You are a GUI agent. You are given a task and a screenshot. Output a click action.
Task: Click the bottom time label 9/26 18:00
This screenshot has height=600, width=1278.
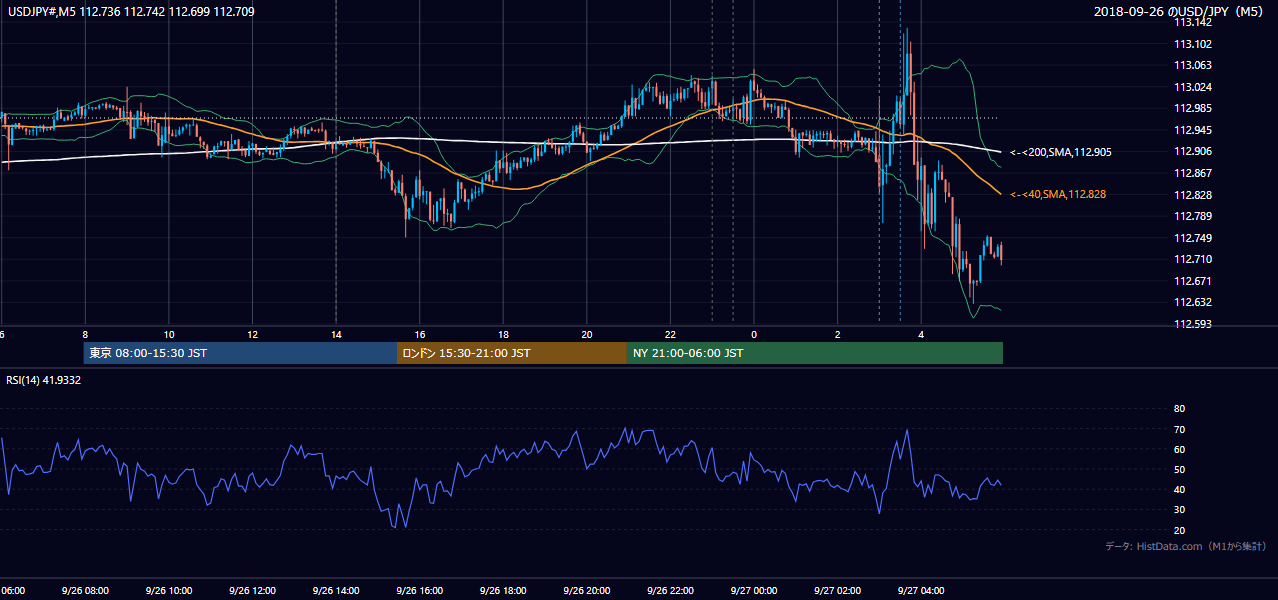point(502,591)
